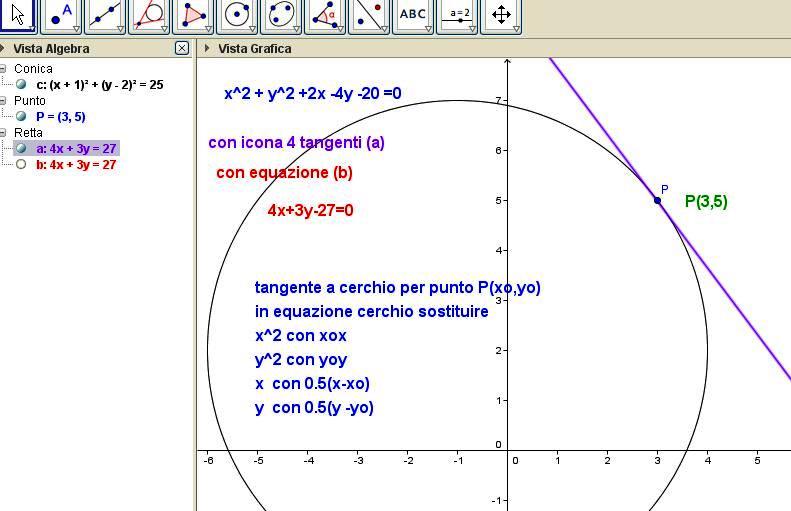791x511 pixels.
Task: Collapse the Vista Grafica header triangle
Action: click(207, 48)
